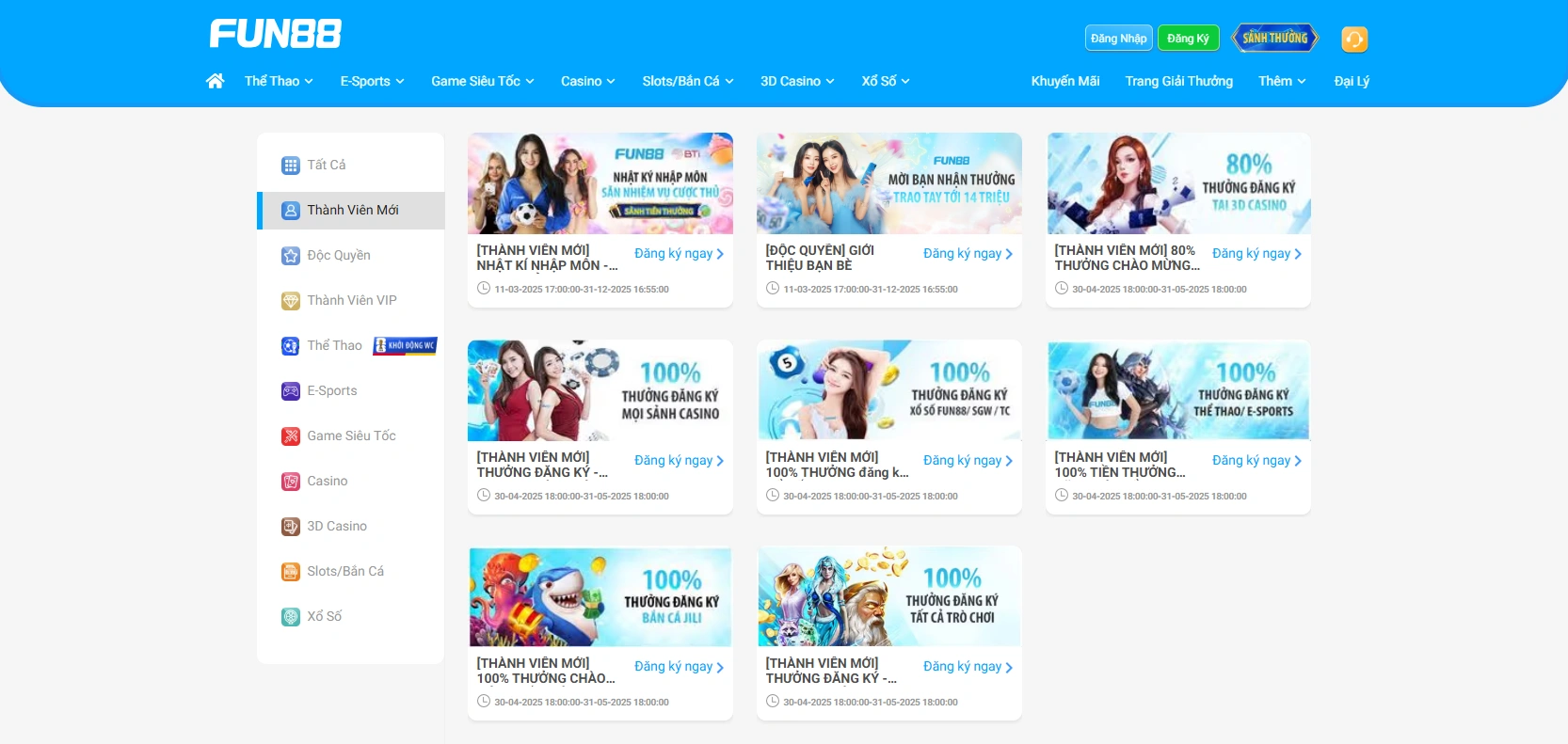1568x744 pixels.
Task: Select Game Siêu Tốc sidebar category
Action: [351, 436]
